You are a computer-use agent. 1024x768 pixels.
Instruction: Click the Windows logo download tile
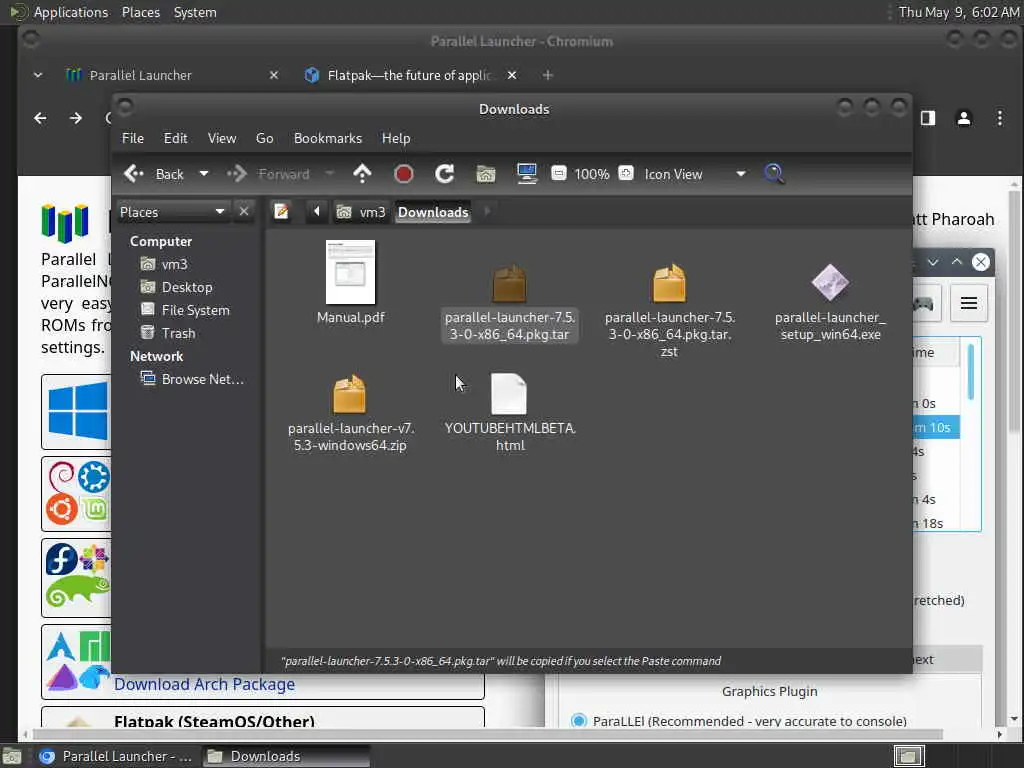pyautogui.click(x=76, y=411)
